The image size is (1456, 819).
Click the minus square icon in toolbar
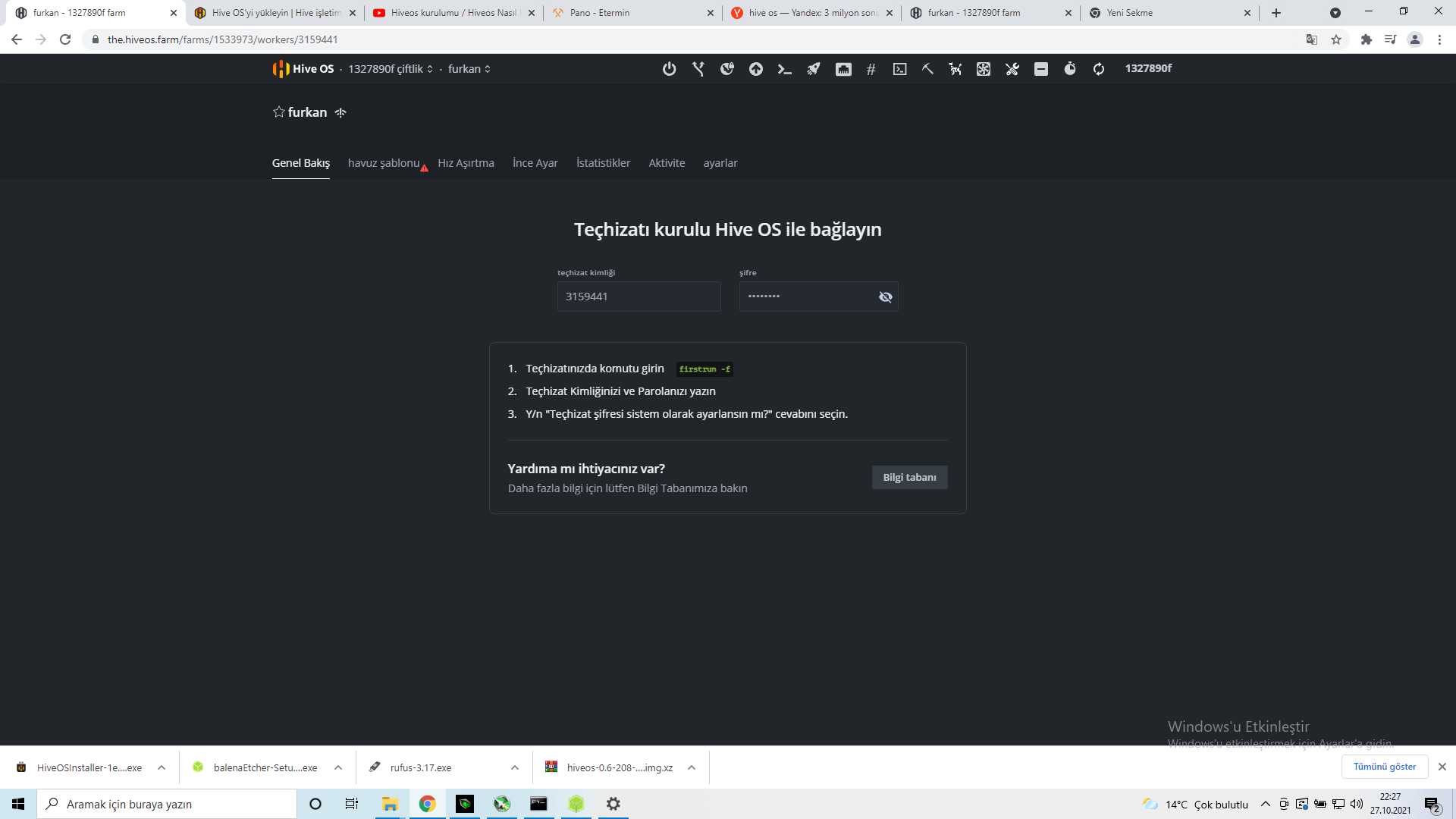[x=1041, y=69]
